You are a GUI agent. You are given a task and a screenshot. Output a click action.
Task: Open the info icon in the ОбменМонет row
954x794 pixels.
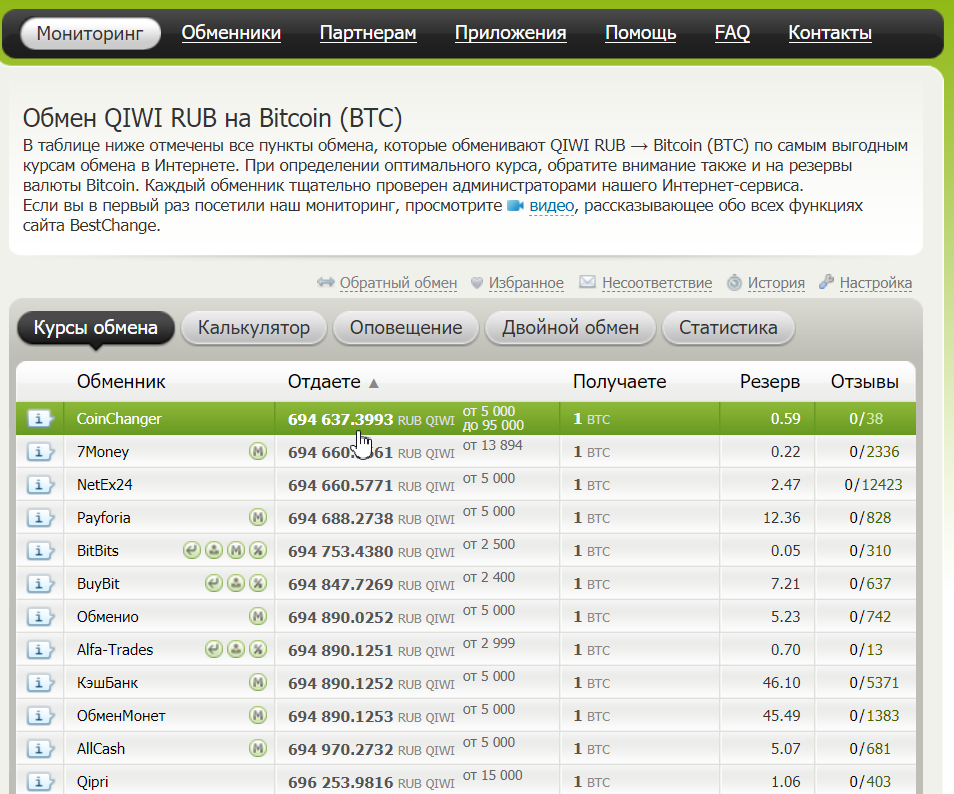[40, 716]
